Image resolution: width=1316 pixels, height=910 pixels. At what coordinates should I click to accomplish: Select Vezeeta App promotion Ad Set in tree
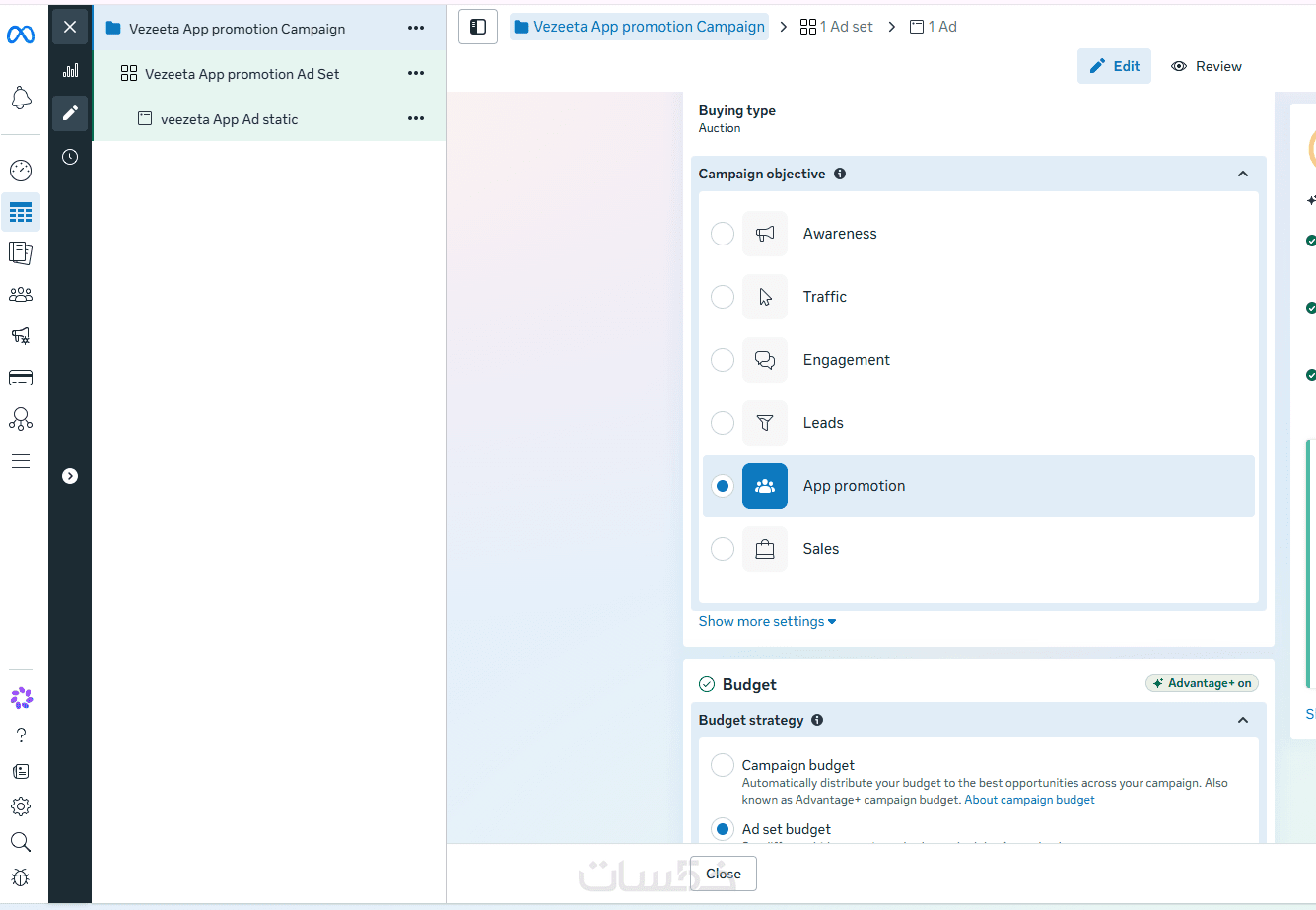(242, 74)
